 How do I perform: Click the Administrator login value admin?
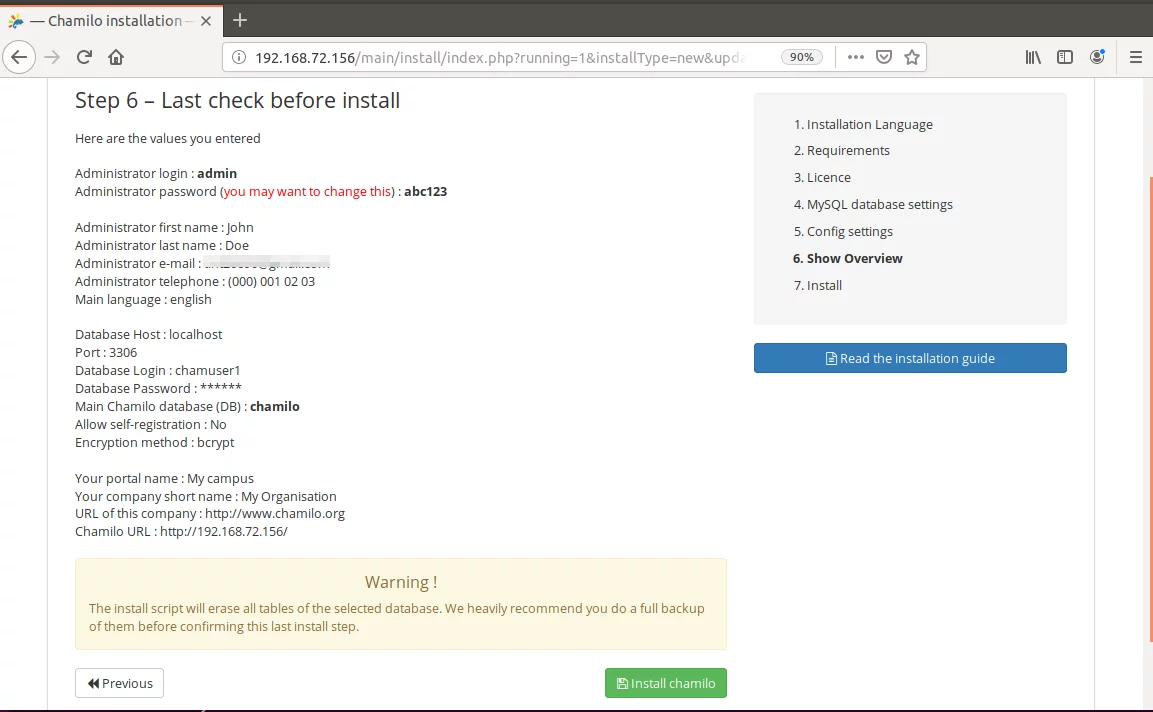click(217, 174)
